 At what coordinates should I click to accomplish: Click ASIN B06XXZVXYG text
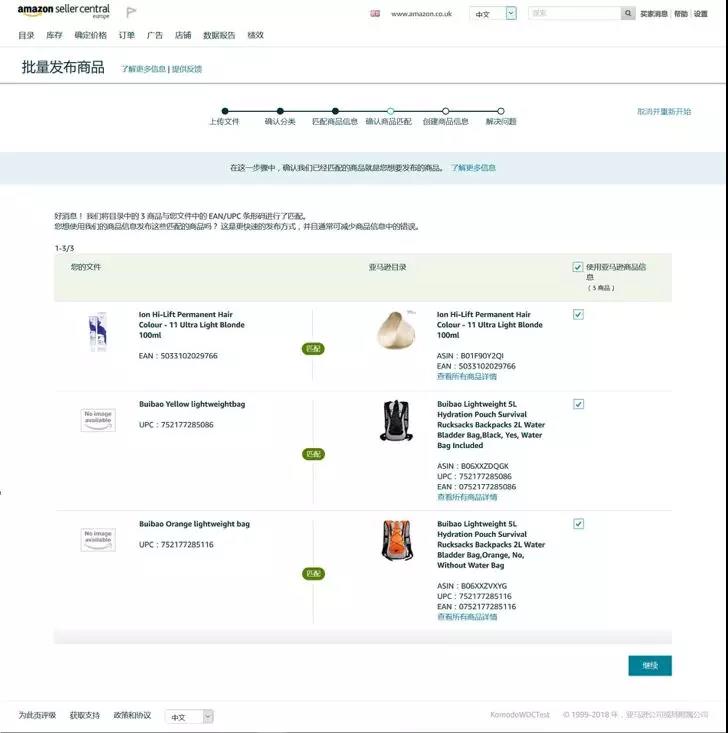point(472,586)
